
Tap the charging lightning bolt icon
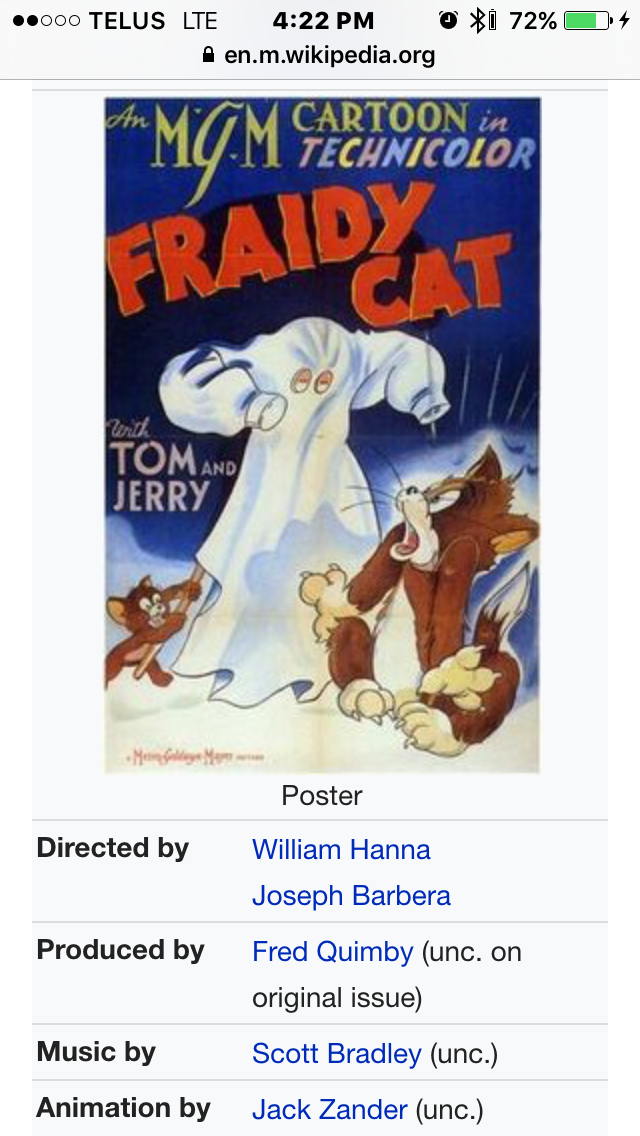pos(623,20)
